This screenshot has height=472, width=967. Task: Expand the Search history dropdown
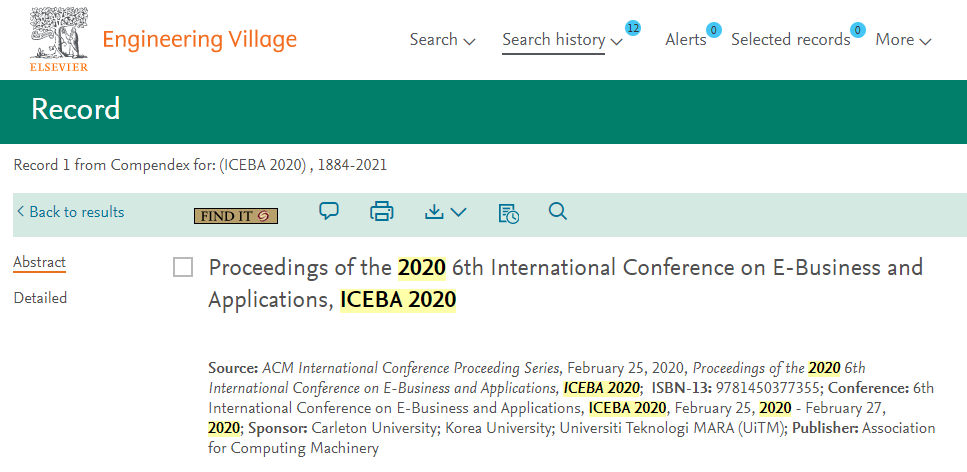coord(562,40)
